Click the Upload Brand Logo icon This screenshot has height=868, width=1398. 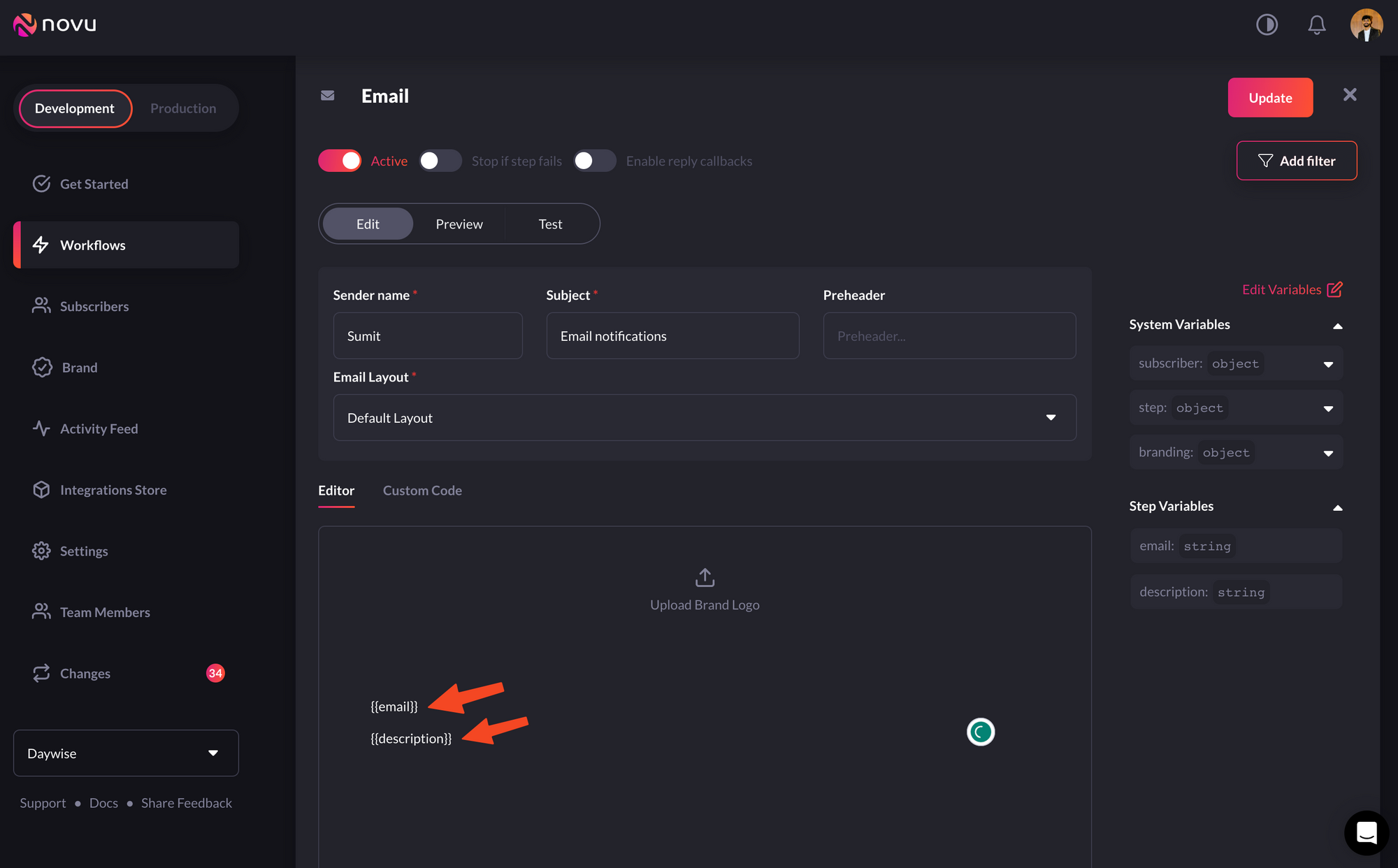click(705, 577)
